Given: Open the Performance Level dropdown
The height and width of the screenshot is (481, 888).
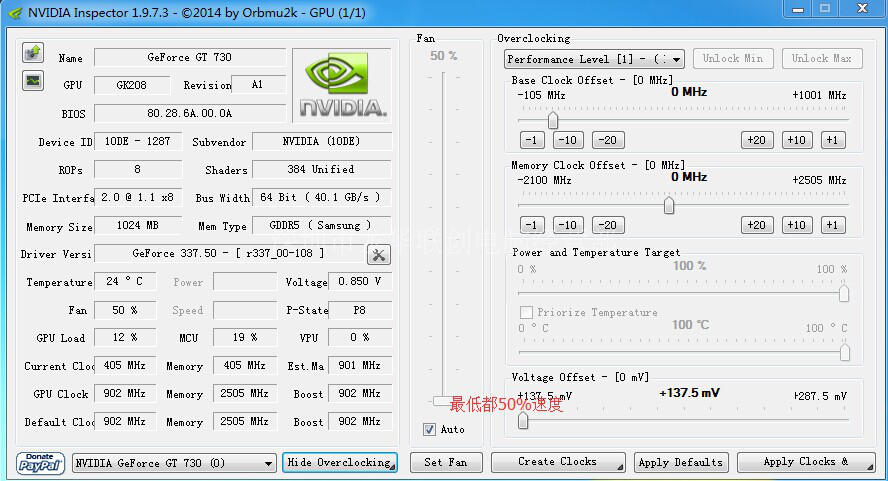Looking at the screenshot, I should point(594,59).
